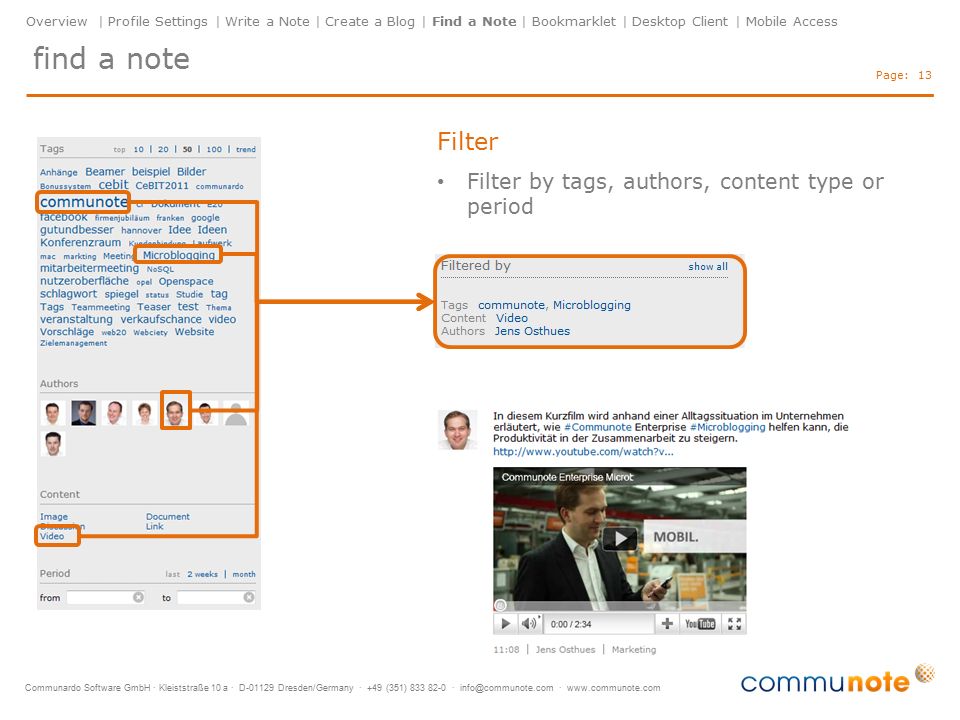Show top 20 tags
Screen dimensions: 960x720
coord(163,149)
